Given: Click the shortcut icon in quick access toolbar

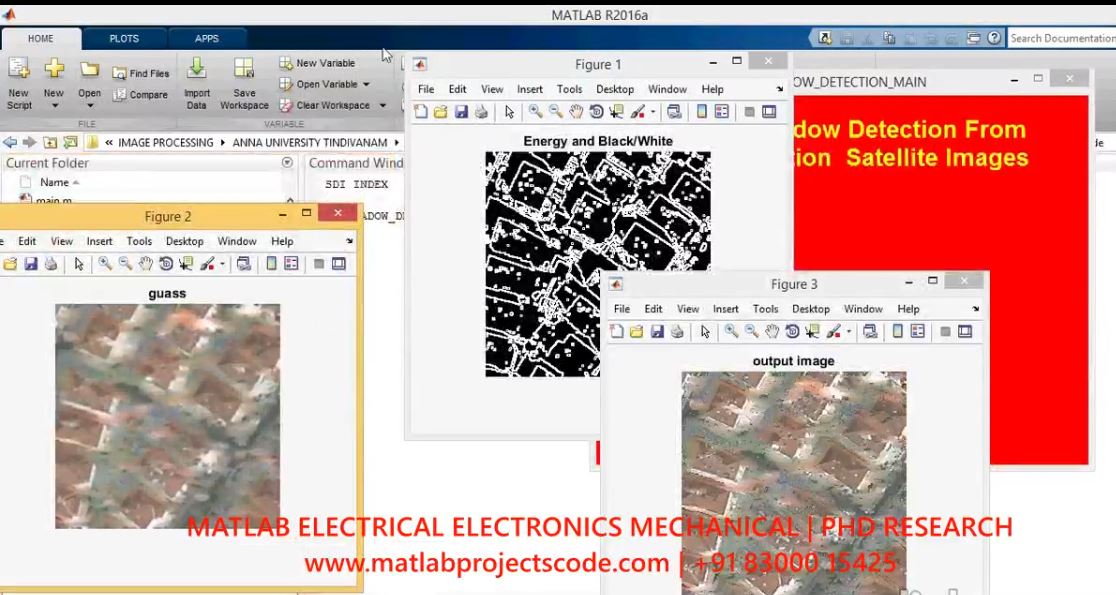Looking at the screenshot, I should (x=825, y=38).
